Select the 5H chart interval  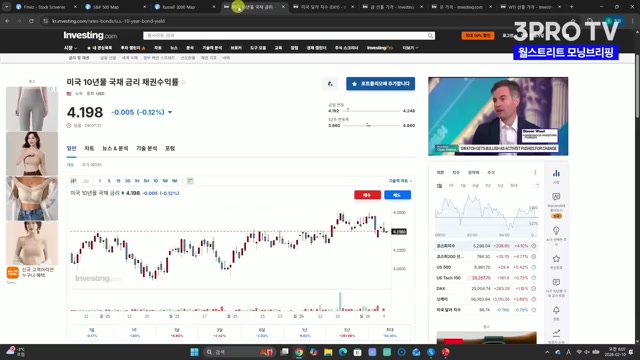click(146, 181)
